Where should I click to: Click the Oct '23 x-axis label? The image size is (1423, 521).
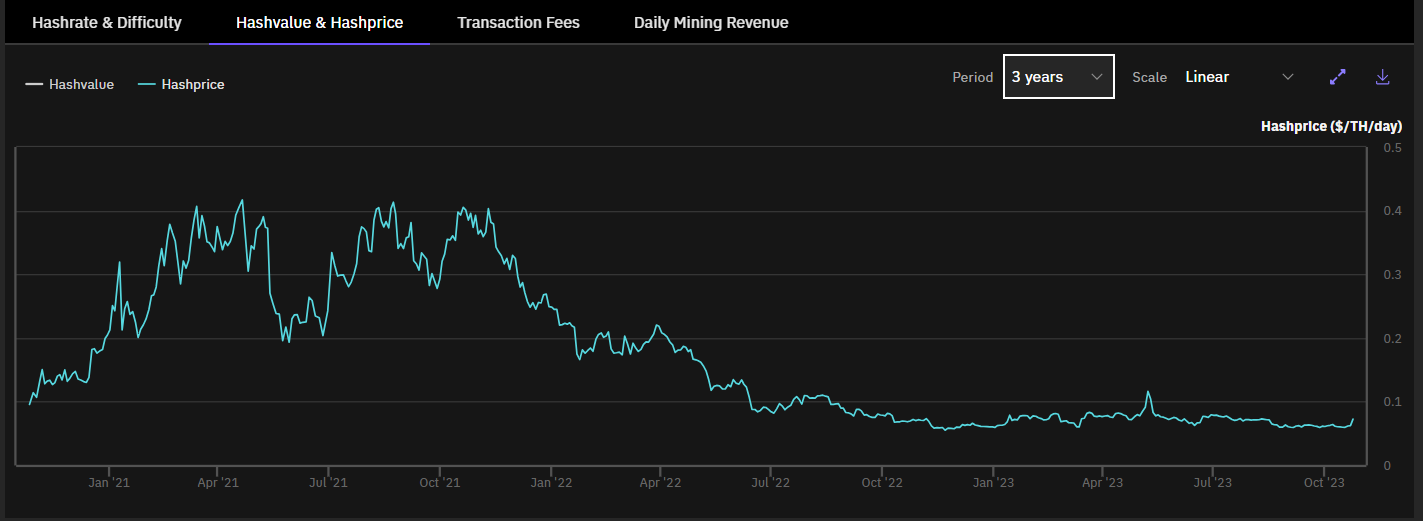coord(1324,482)
